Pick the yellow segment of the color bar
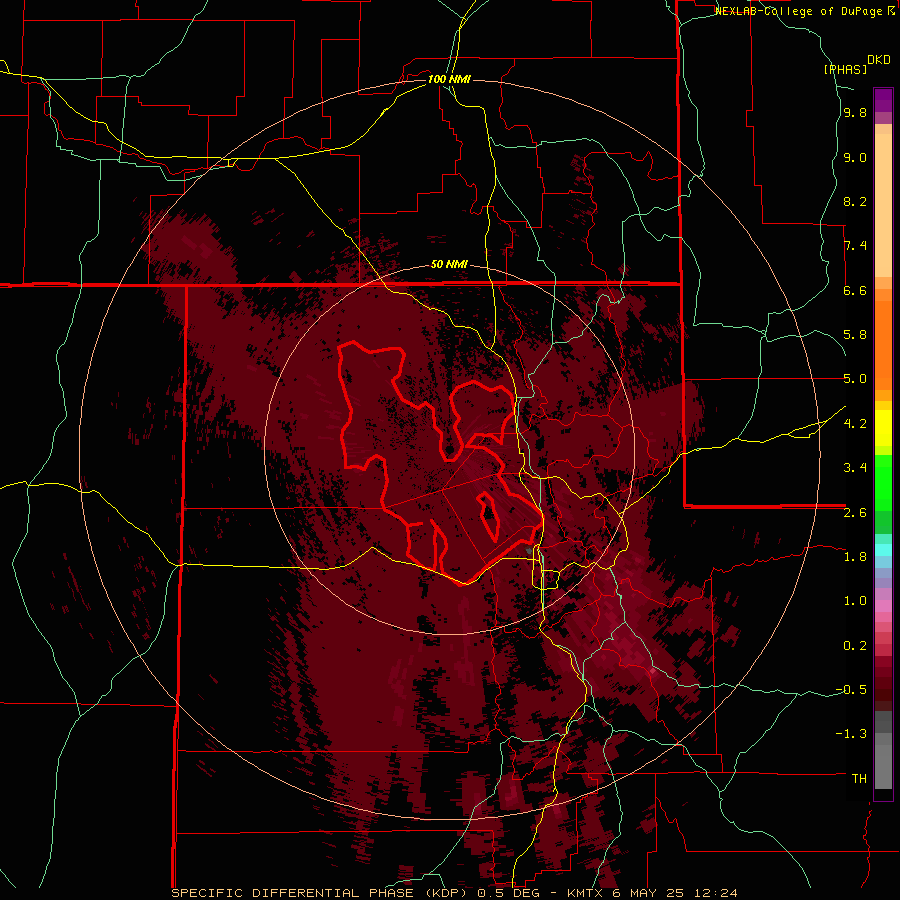Screen dimensions: 900x900 pos(883,428)
